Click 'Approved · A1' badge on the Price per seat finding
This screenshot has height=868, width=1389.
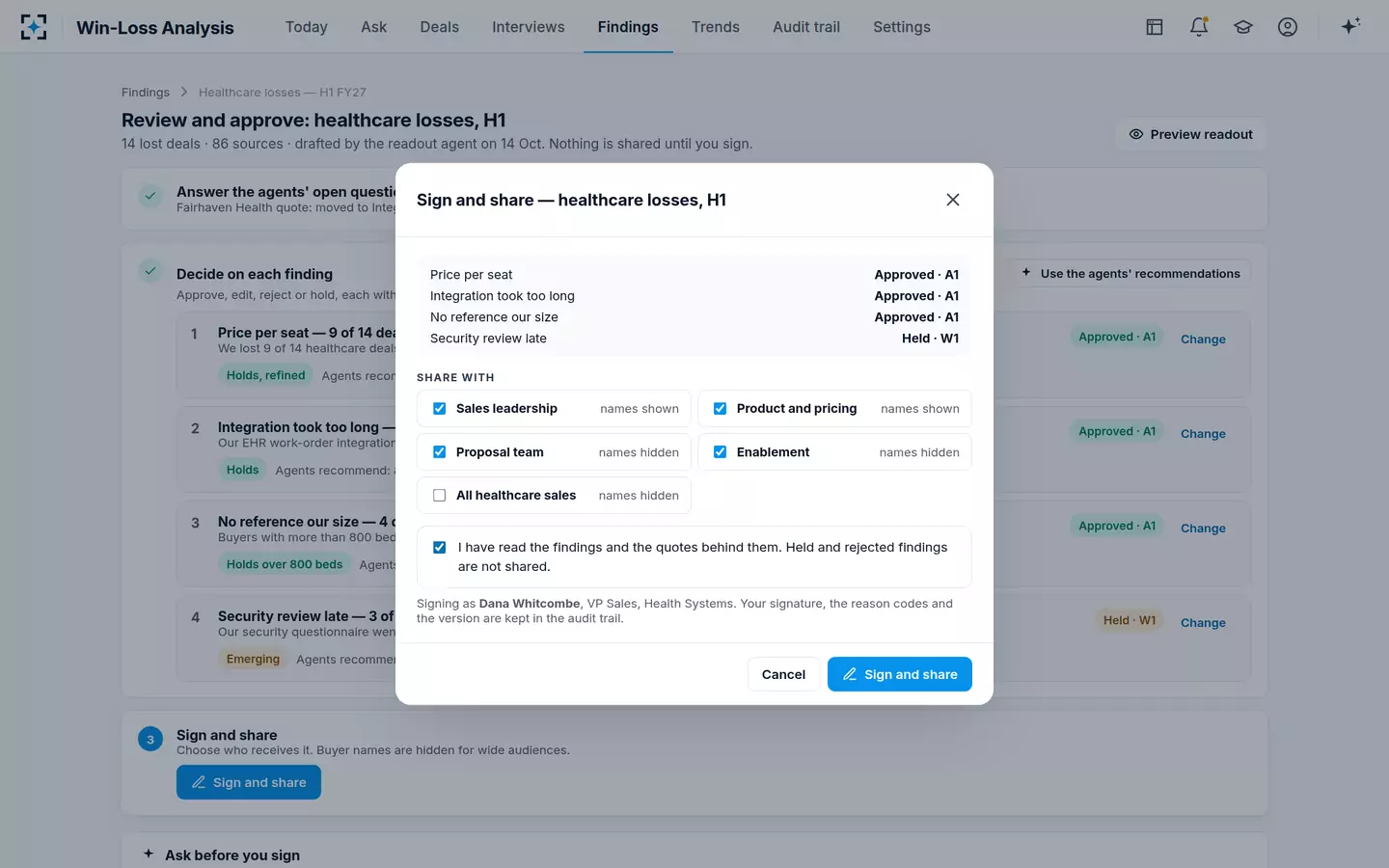click(x=1117, y=337)
